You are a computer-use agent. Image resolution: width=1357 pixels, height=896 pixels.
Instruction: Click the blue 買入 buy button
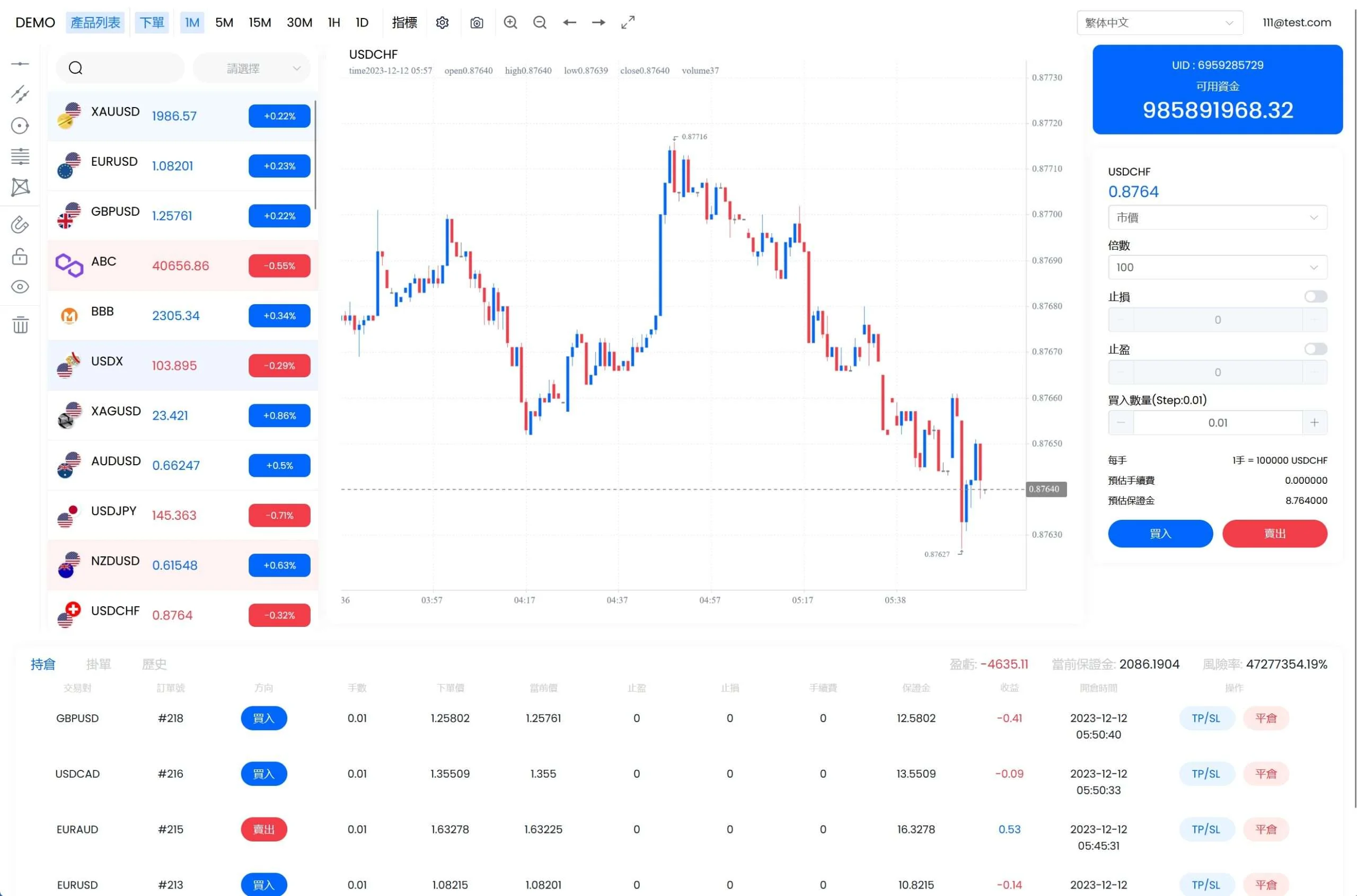[x=1160, y=534]
